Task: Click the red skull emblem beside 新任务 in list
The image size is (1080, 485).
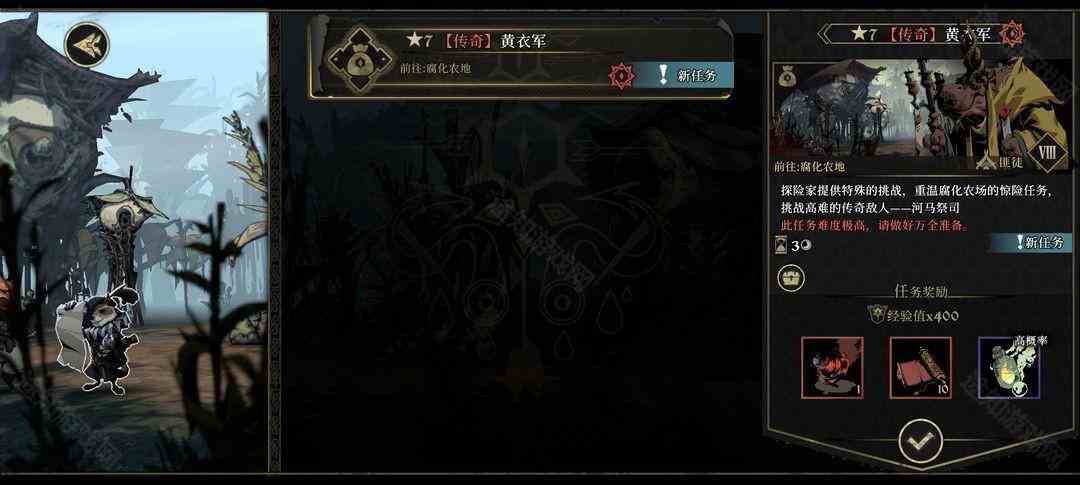Action: pos(621,74)
